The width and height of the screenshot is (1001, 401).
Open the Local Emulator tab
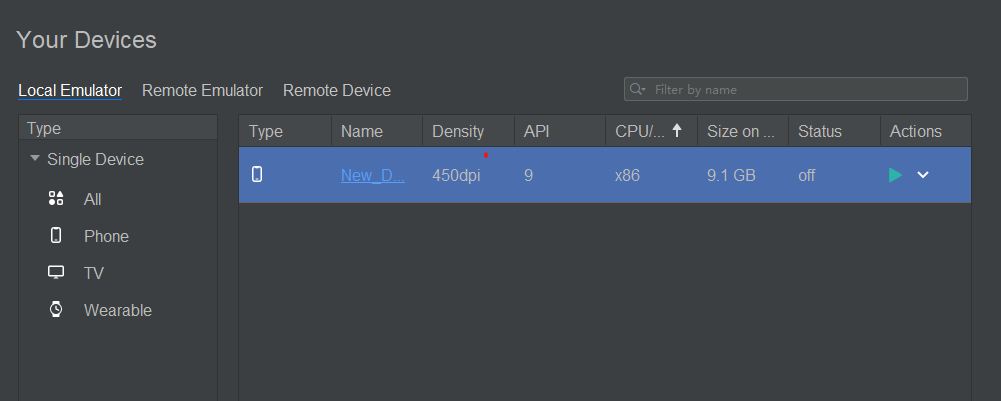[x=70, y=91]
